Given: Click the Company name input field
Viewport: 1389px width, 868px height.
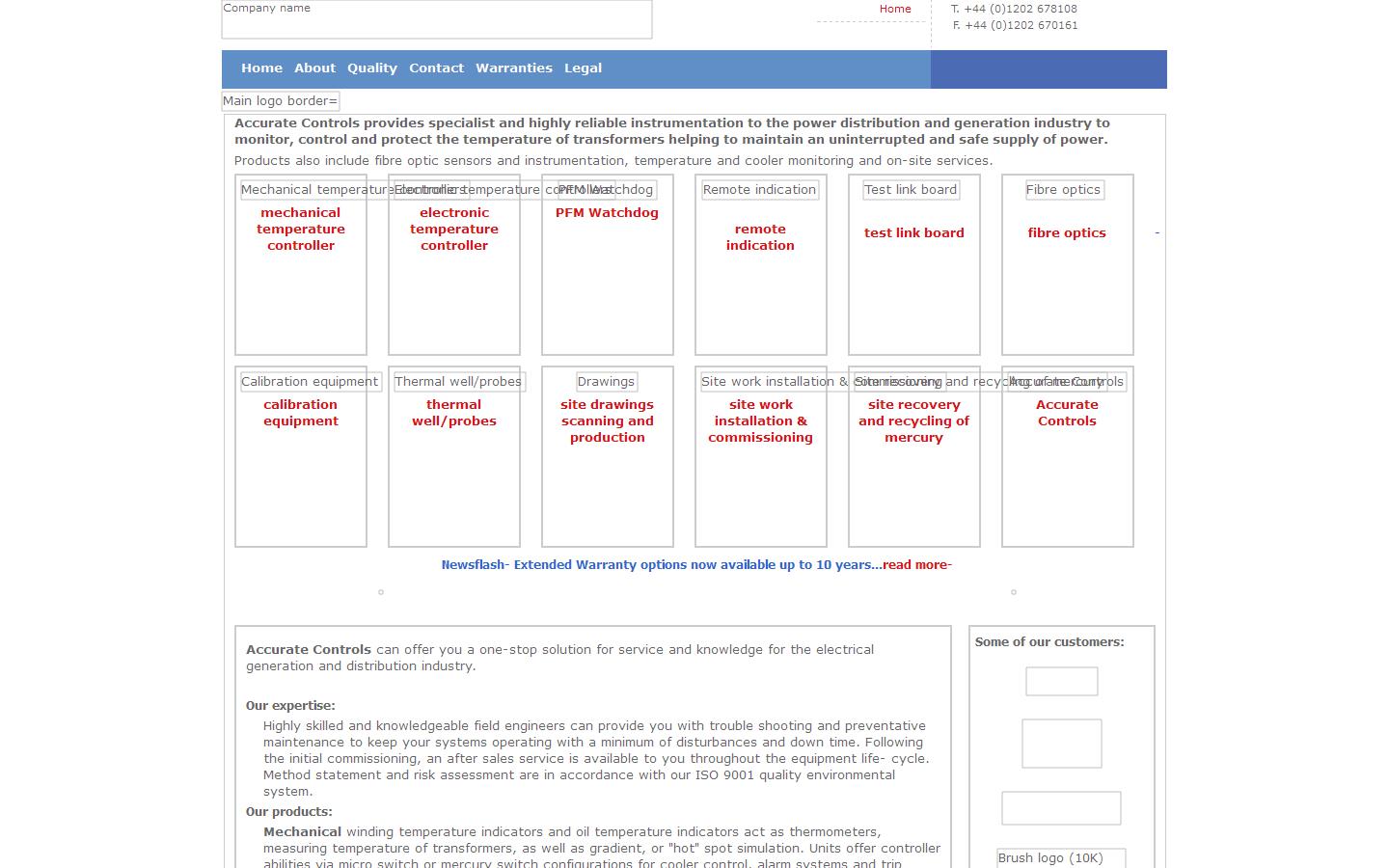Looking at the screenshot, I should [436, 19].
